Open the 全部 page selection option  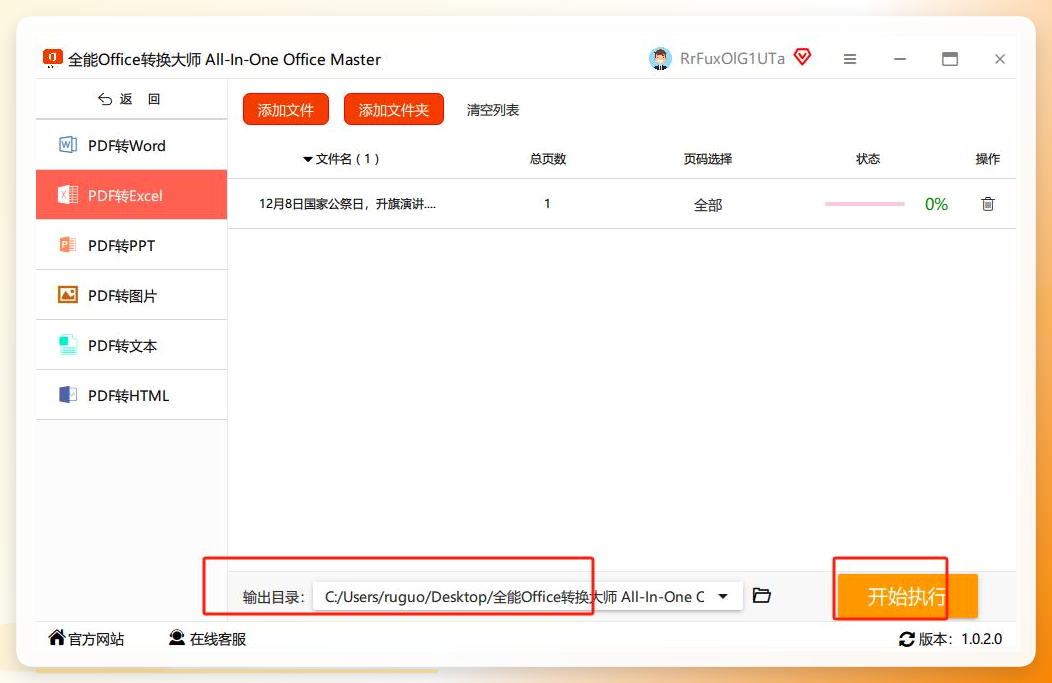708,205
